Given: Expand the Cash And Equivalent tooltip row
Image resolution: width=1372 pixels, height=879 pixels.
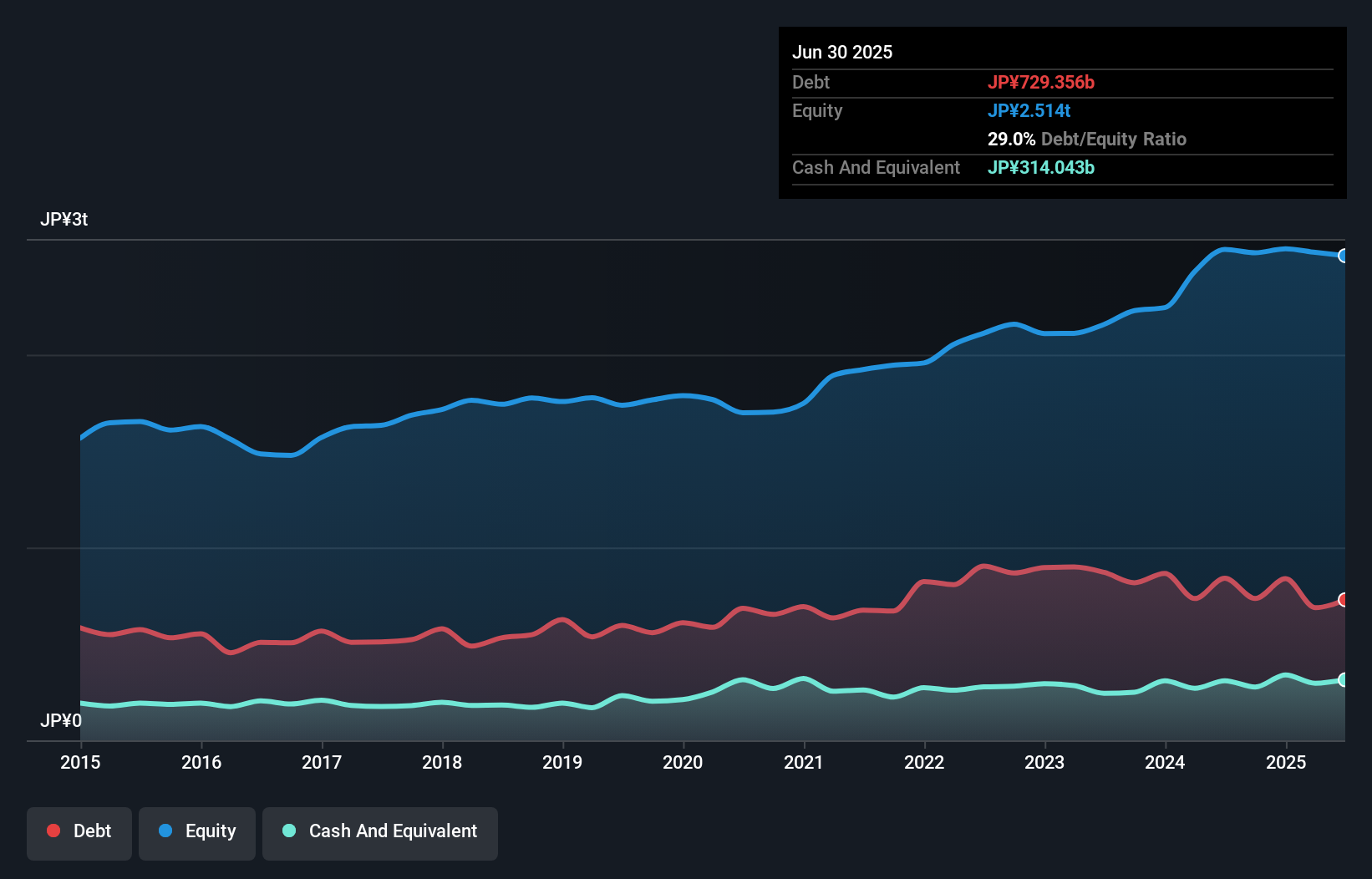Looking at the screenshot, I should coord(876,167).
